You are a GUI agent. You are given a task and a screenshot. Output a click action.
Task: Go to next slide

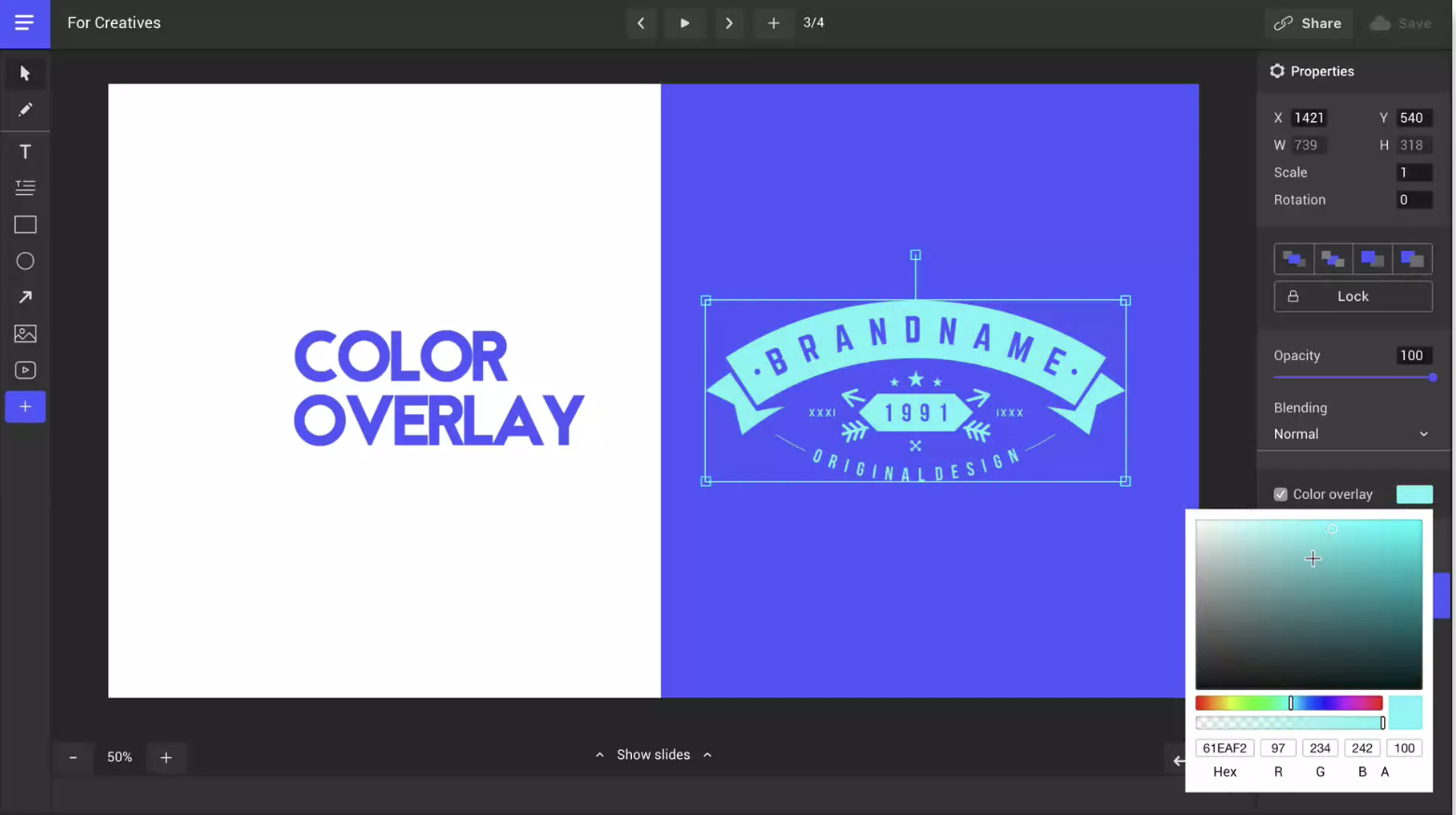point(729,23)
